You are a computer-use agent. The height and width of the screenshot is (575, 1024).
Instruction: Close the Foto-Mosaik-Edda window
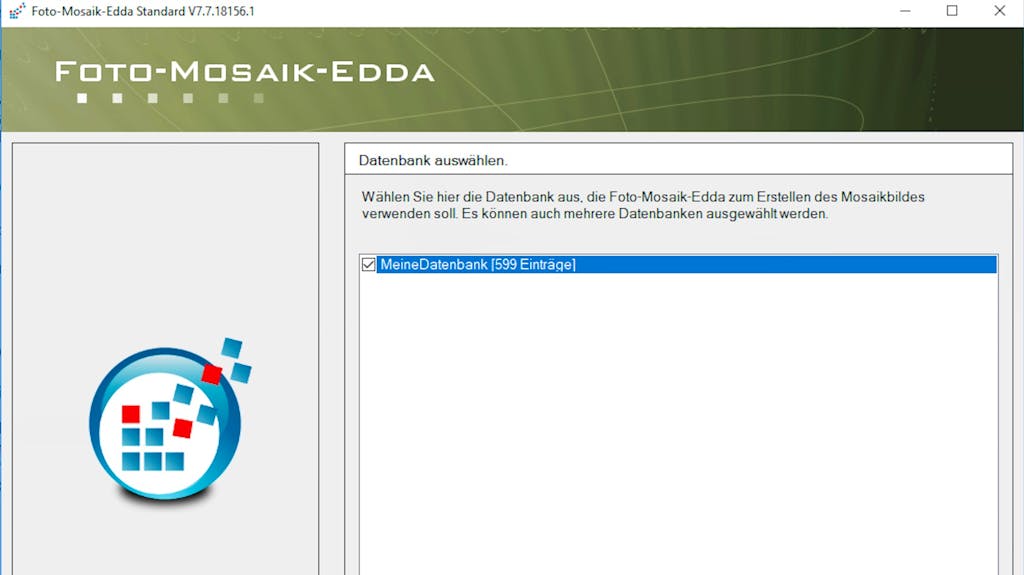click(1000, 11)
